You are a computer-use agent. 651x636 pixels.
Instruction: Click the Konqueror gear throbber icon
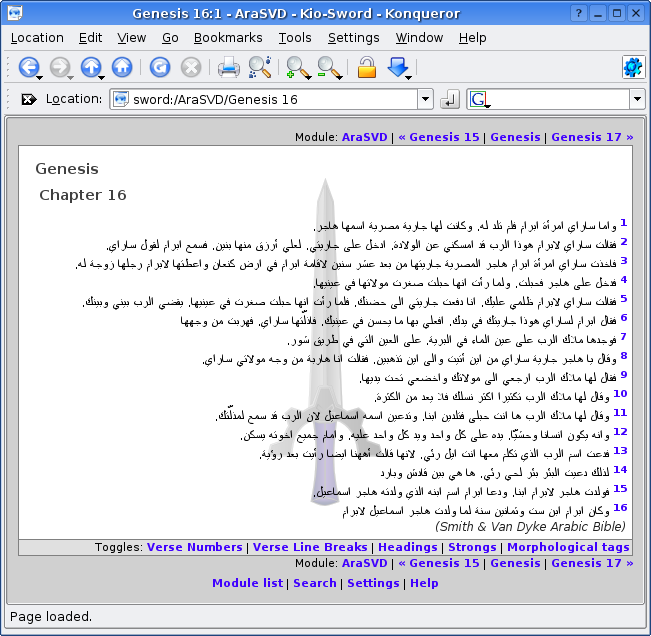[633, 67]
